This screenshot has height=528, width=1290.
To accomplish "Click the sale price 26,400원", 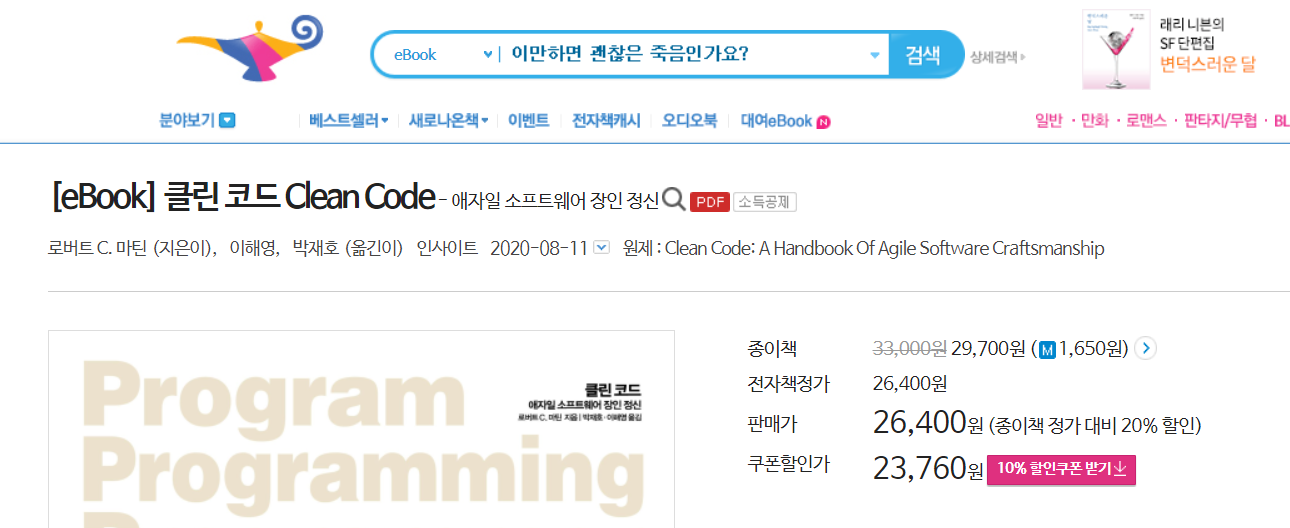I will pos(928,424).
